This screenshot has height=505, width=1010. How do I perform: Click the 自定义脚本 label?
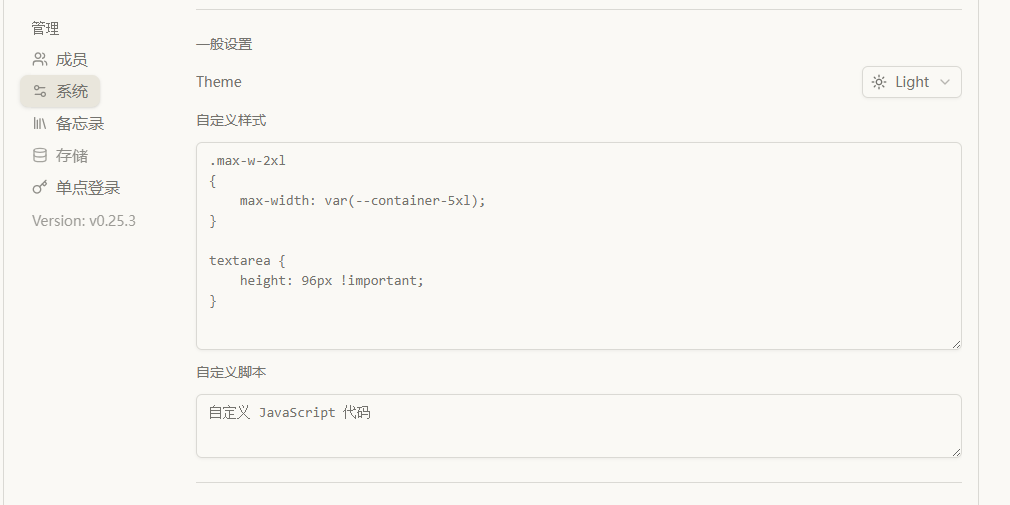tap(231, 372)
